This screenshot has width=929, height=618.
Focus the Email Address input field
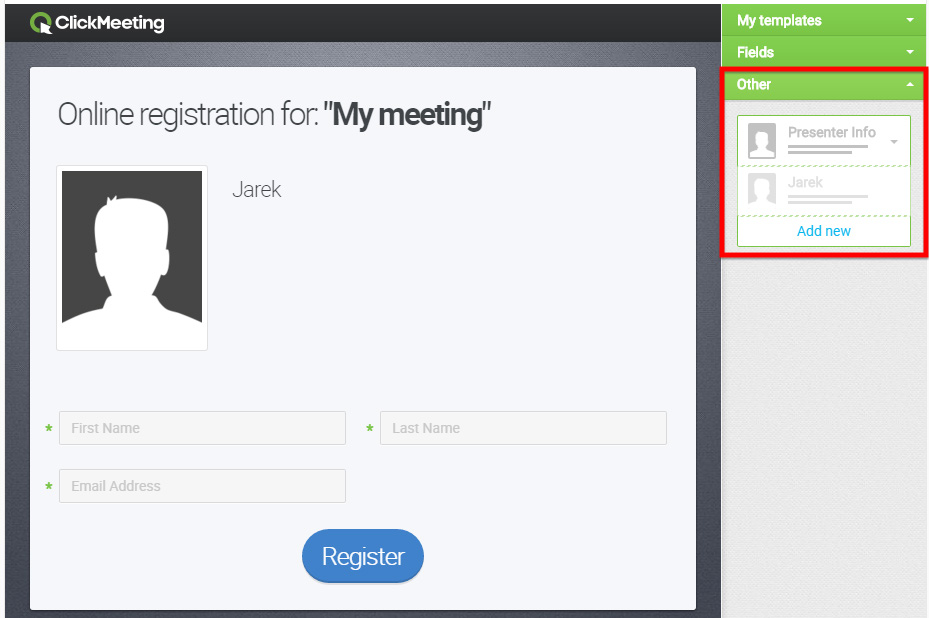pos(203,486)
